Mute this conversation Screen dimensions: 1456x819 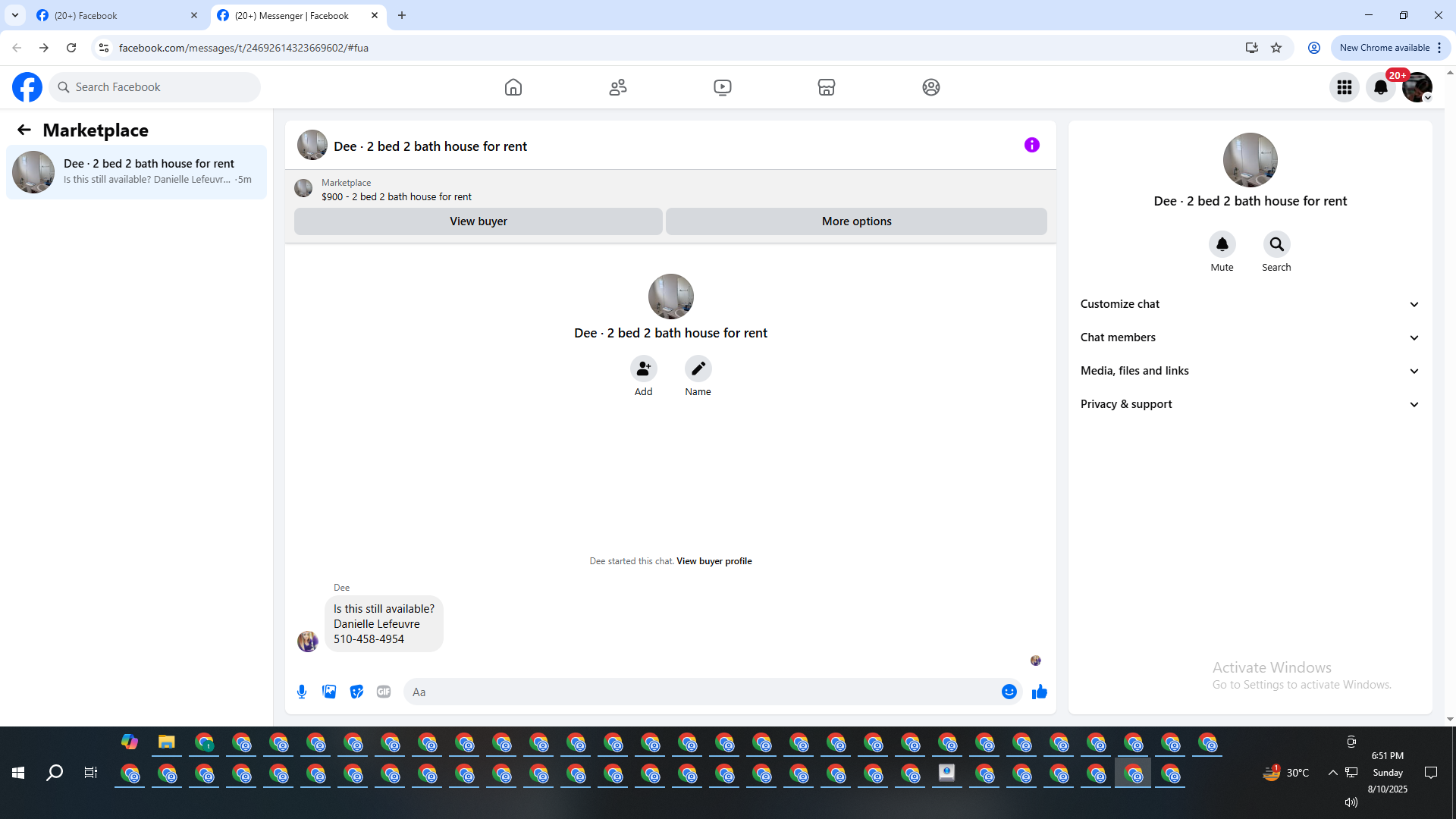coord(1222,244)
